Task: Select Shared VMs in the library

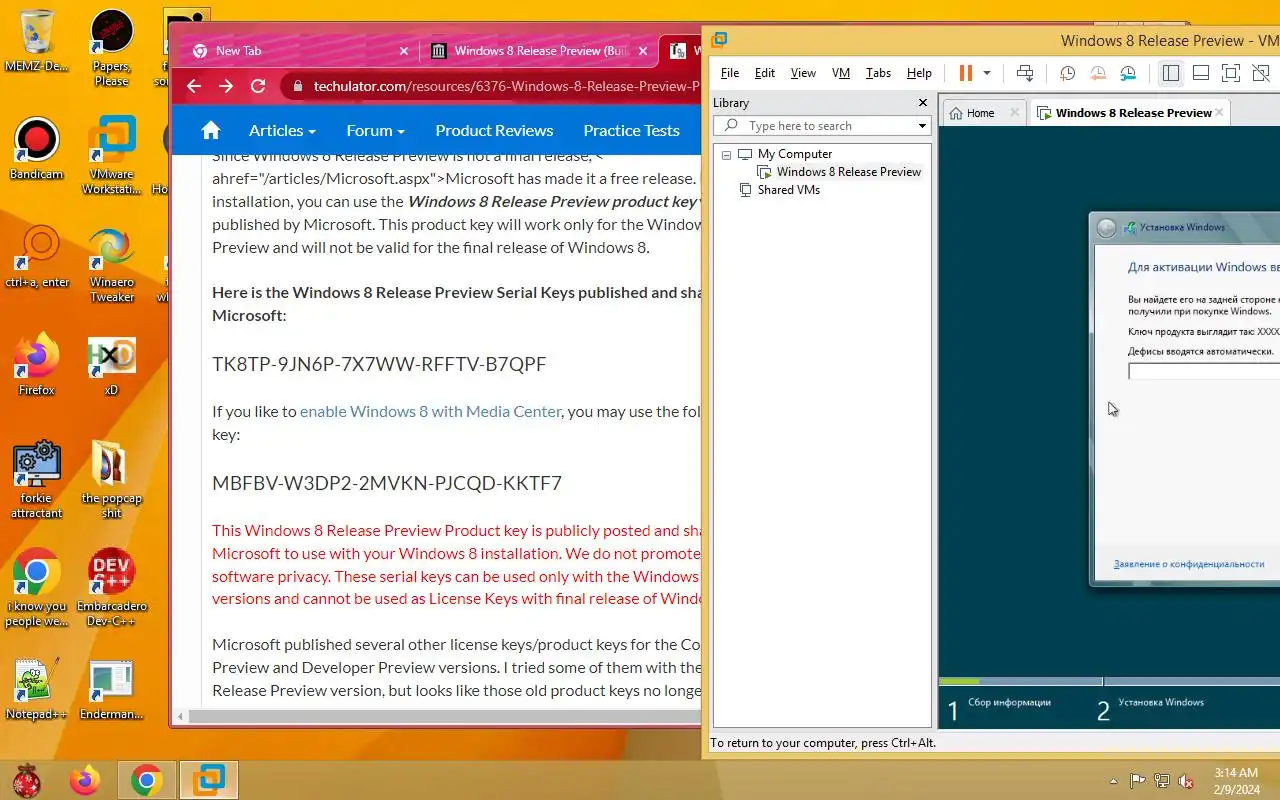Action: pyautogui.click(x=789, y=190)
